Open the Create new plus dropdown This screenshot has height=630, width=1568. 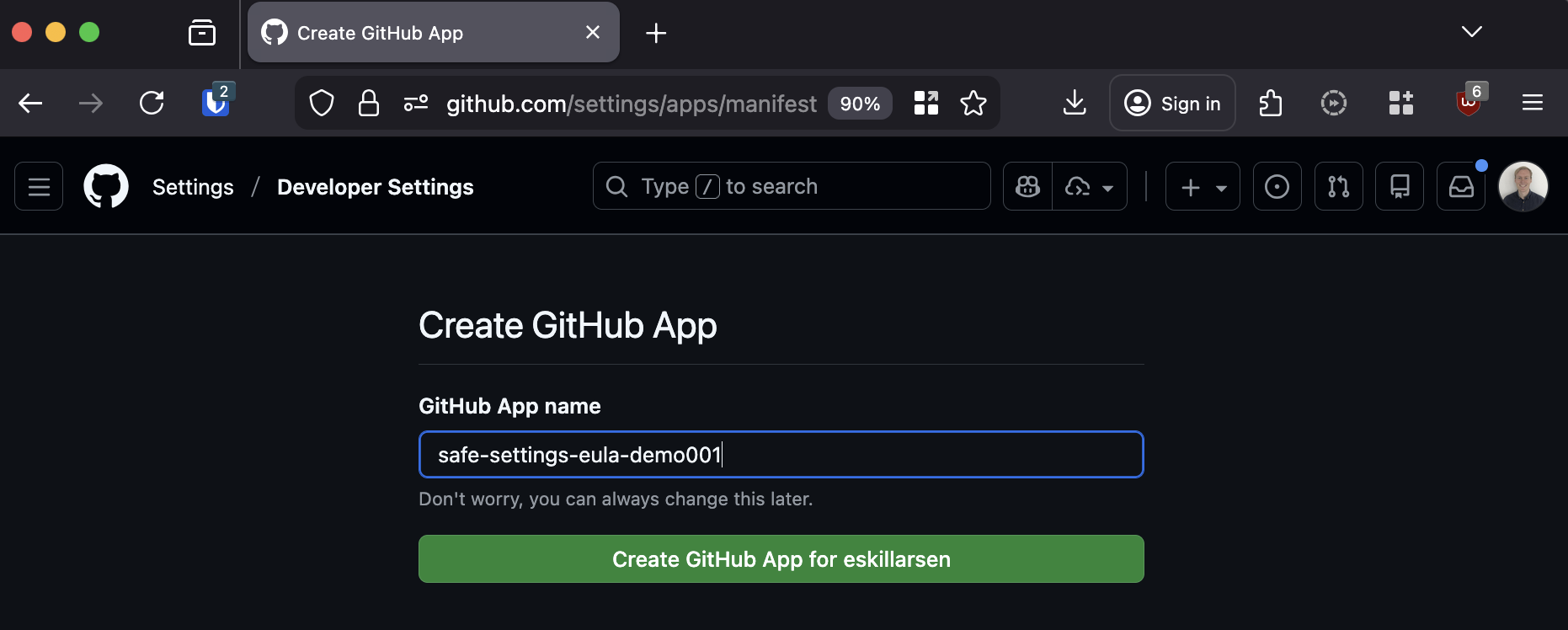pyautogui.click(x=1203, y=186)
